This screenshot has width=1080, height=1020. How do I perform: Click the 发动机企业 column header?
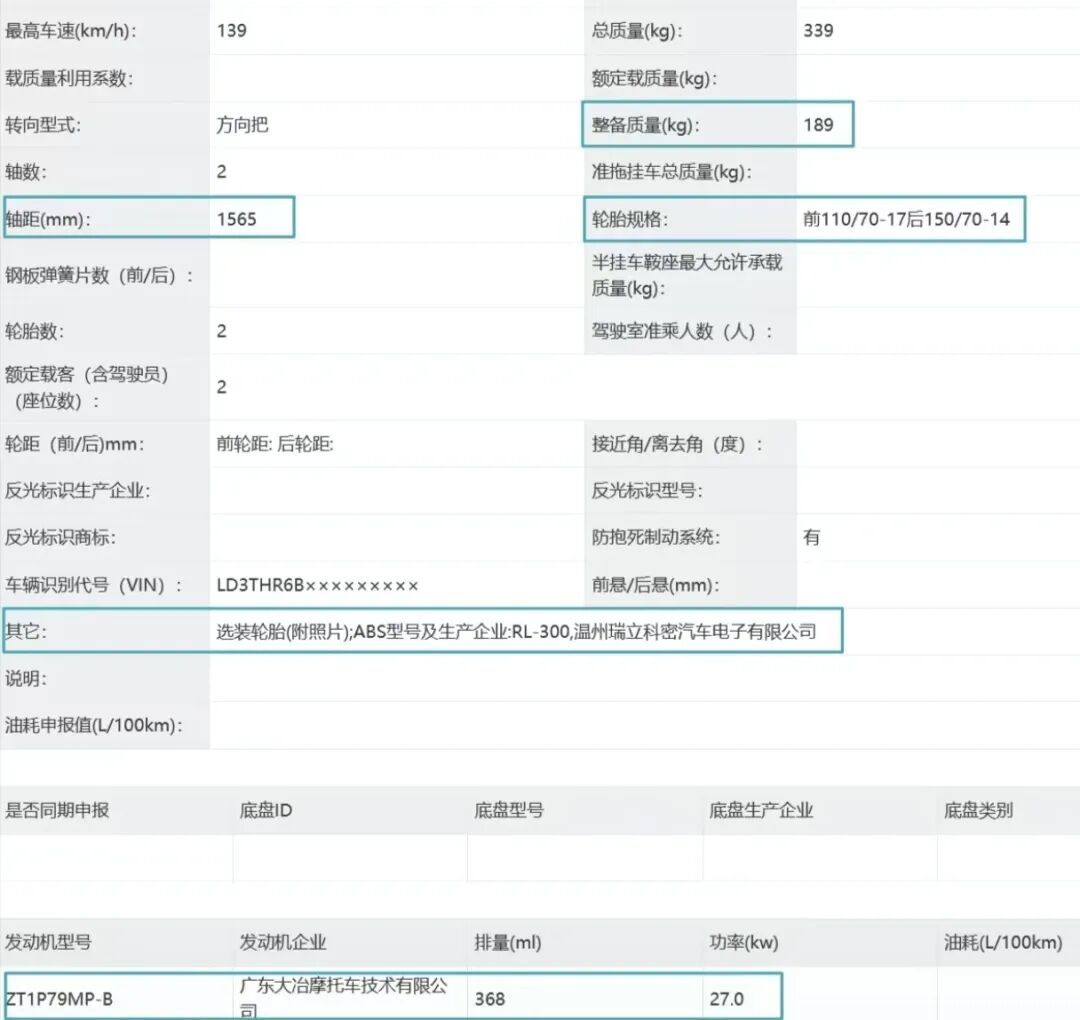pyautogui.click(x=283, y=943)
